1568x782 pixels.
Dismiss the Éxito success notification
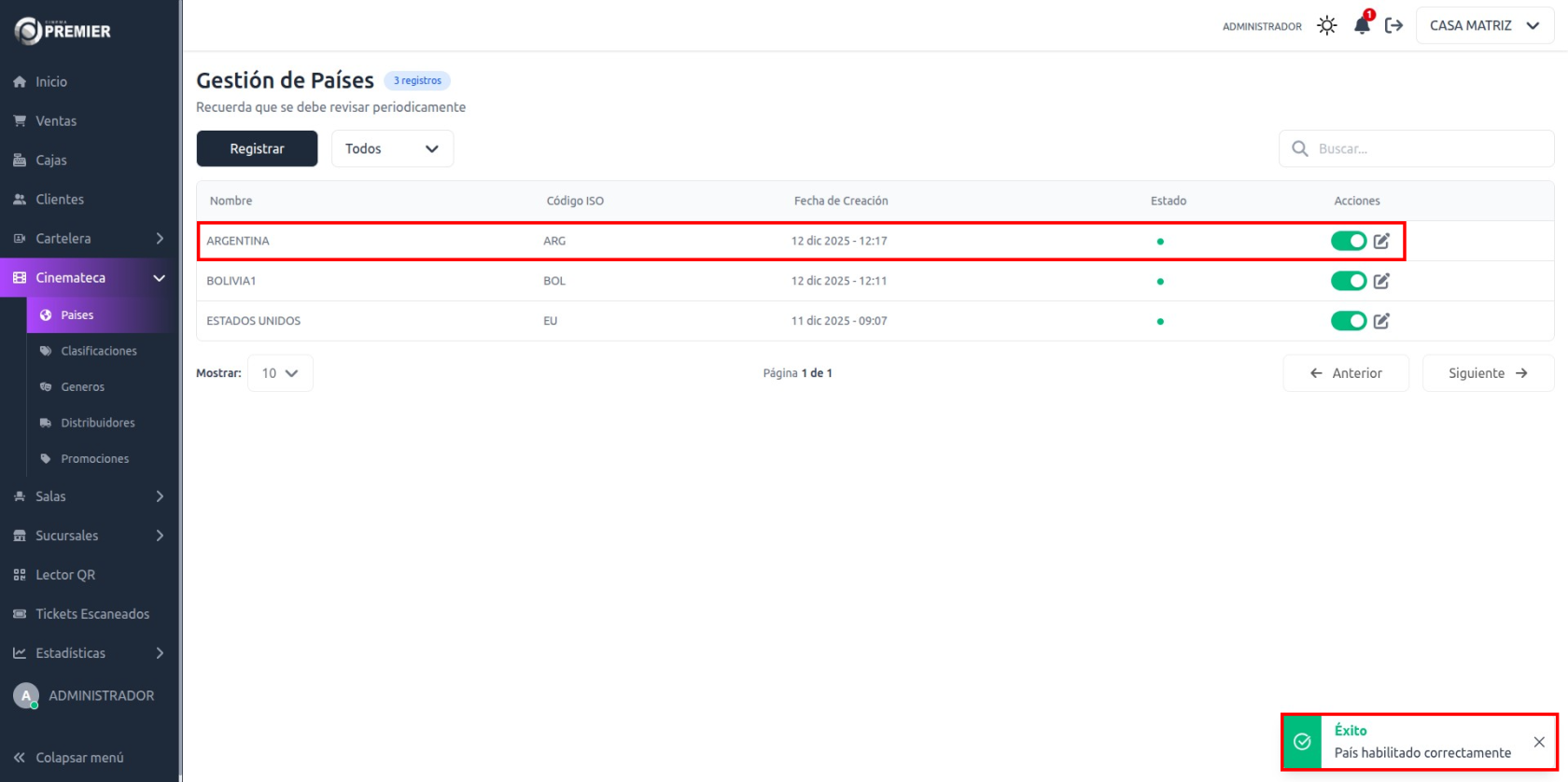(1538, 742)
